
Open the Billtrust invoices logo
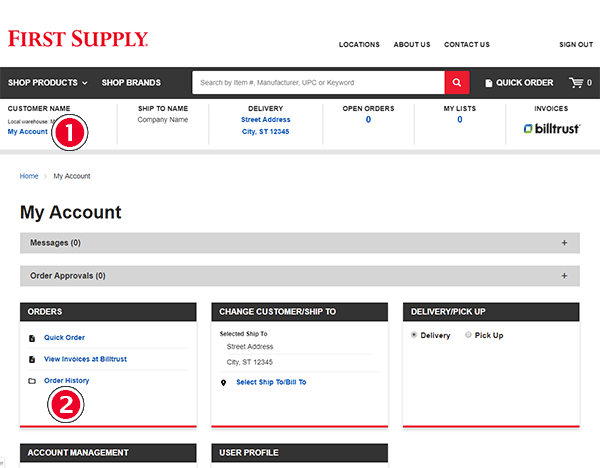point(551,128)
